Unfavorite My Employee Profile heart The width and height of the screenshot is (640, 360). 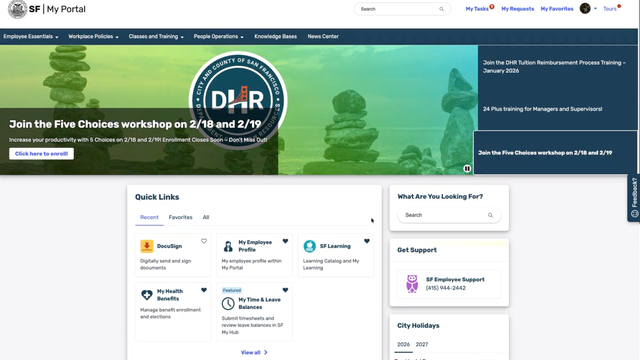pyautogui.click(x=285, y=241)
